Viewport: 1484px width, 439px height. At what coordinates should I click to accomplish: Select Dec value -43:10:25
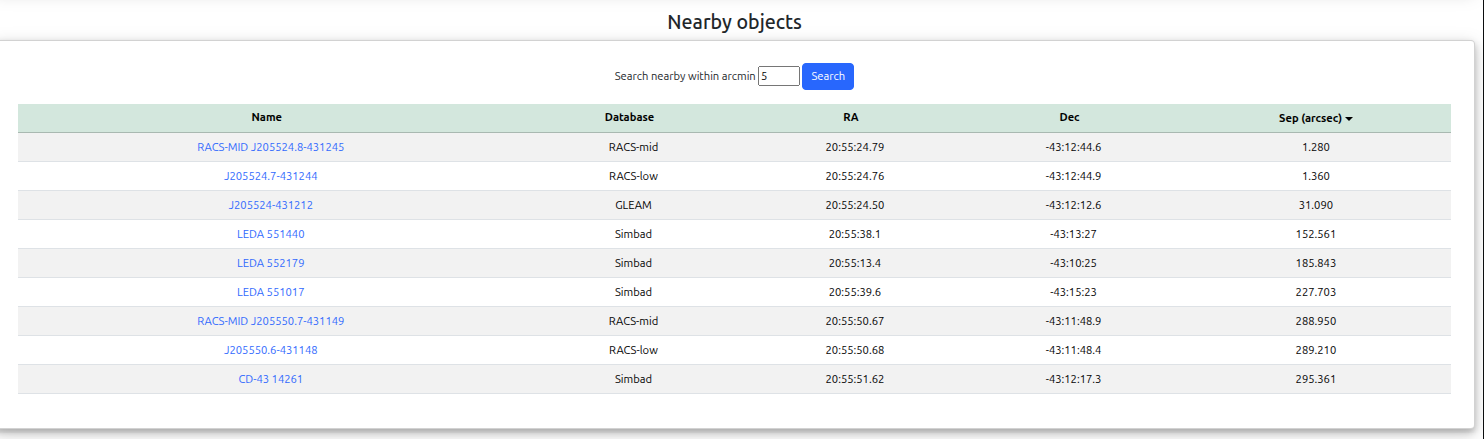pyautogui.click(x=1073, y=263)
